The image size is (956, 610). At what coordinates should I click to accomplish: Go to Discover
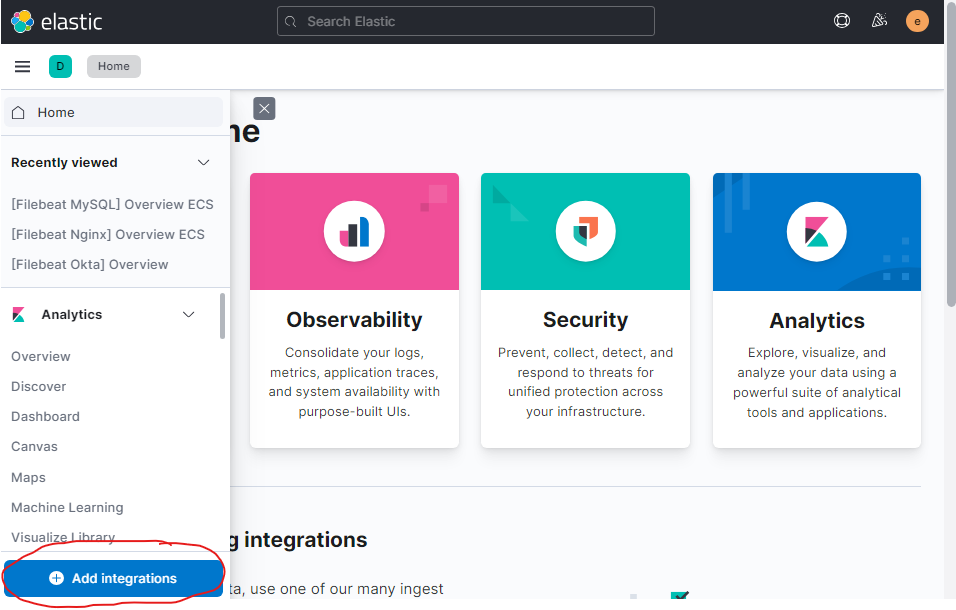pyautogui.click(x=38, y=386)
